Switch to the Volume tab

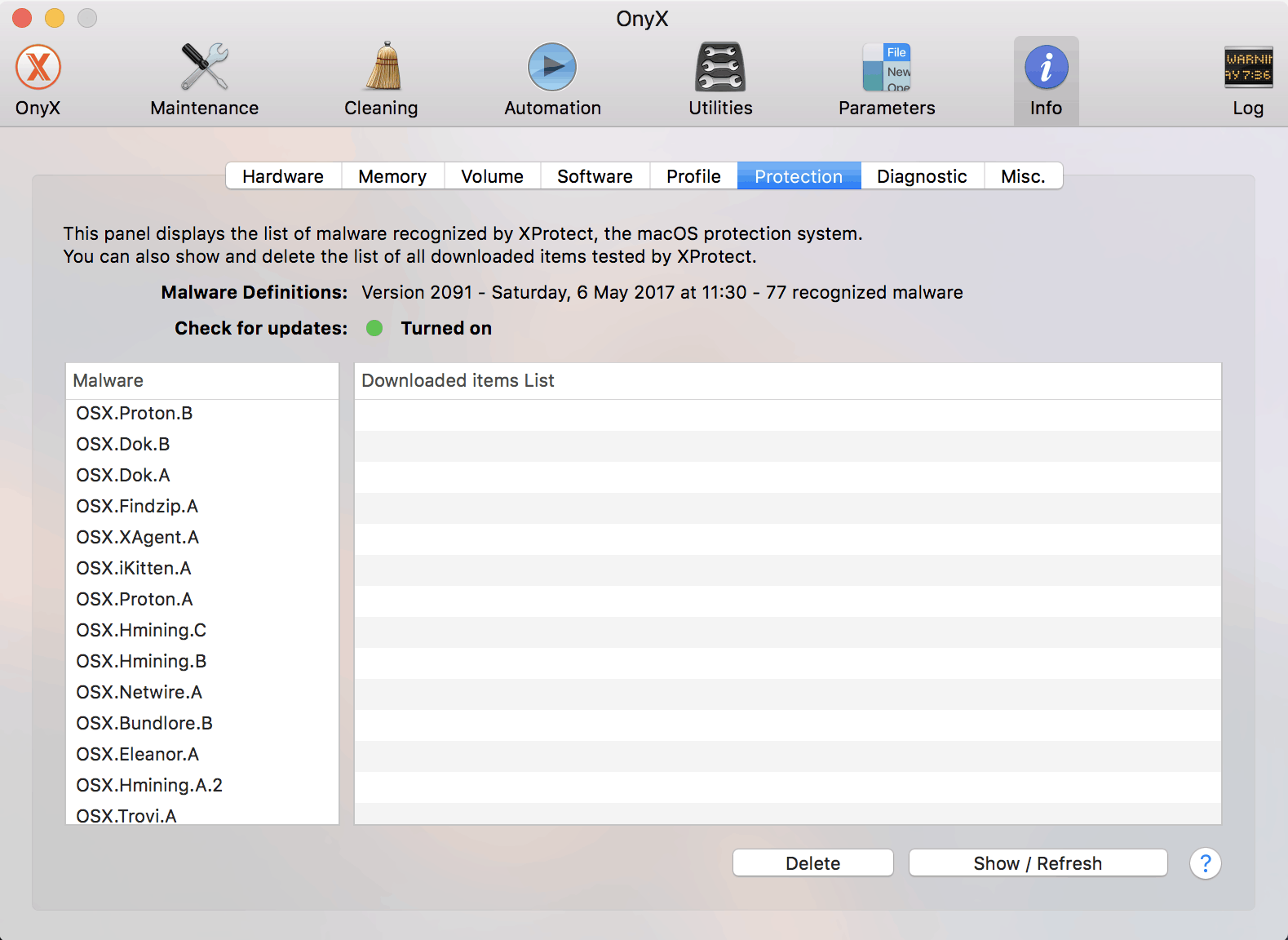(492, 176)
